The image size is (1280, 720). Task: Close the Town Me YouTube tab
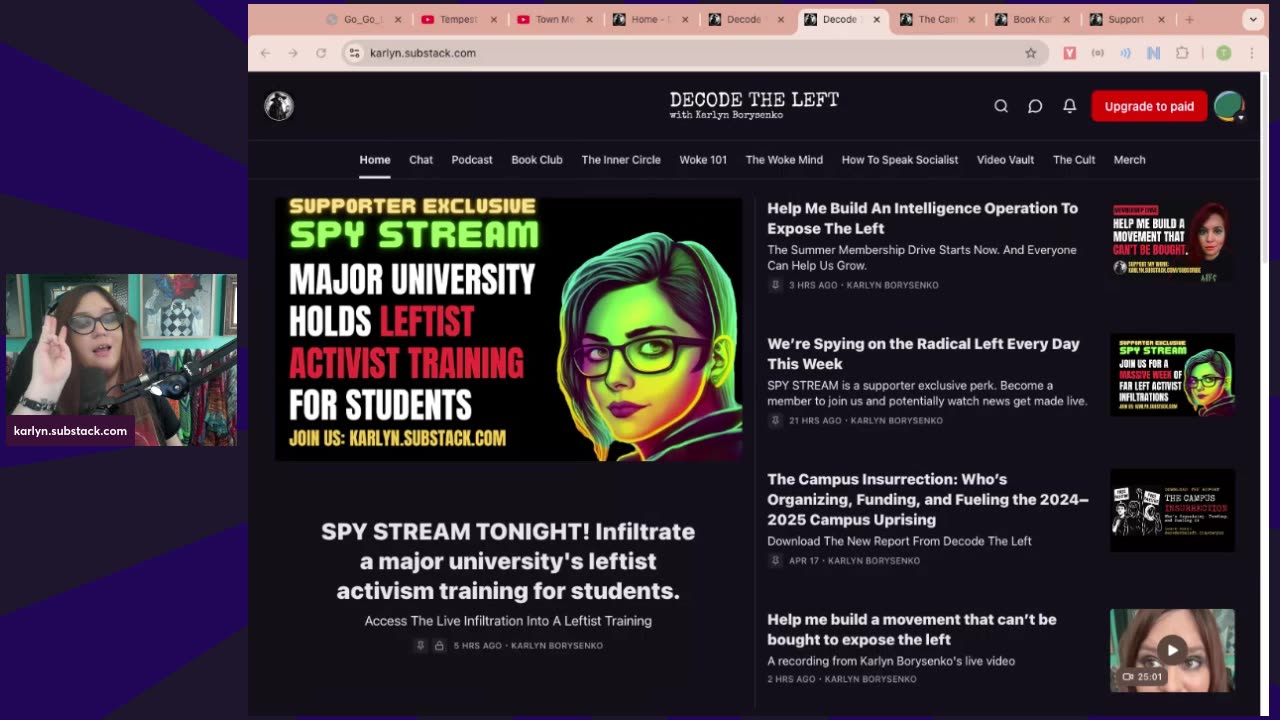(589, 19)
